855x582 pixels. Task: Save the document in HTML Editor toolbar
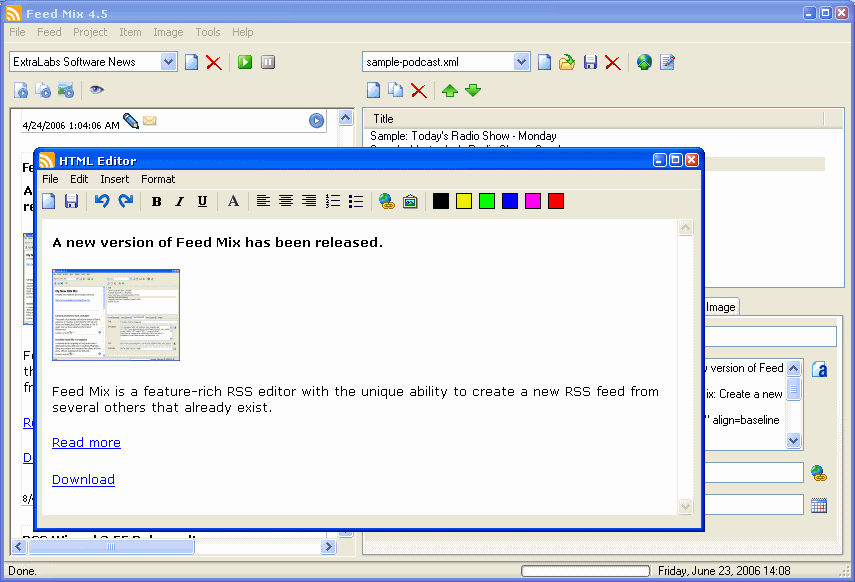(x=71, y=201)
